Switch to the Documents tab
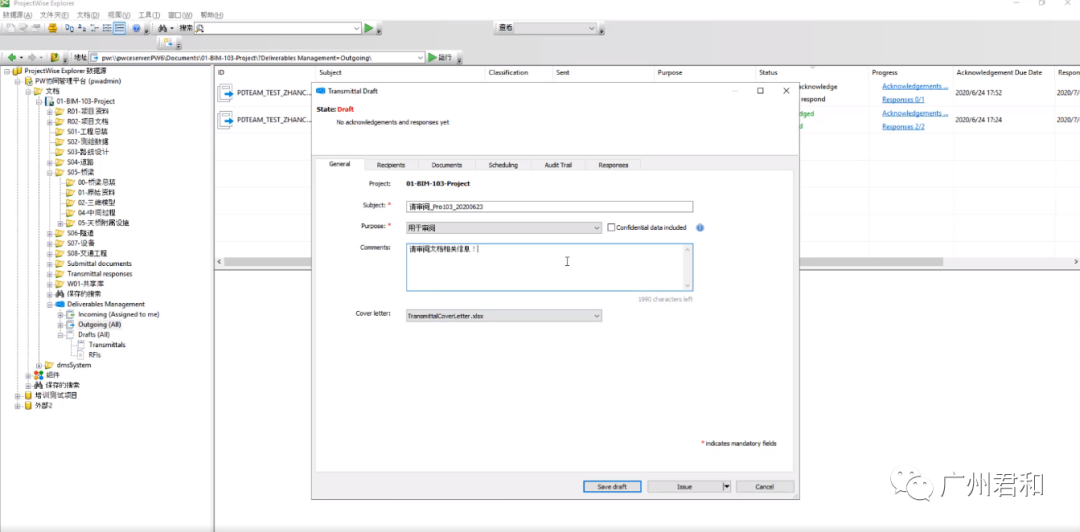The image size is (1080, 532). coord(446,165)
